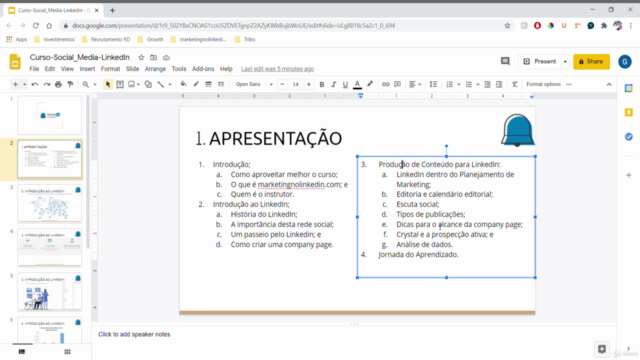Click the Insert image icon
This screenshot has width=640, height=360.
(x=131, y=84)
